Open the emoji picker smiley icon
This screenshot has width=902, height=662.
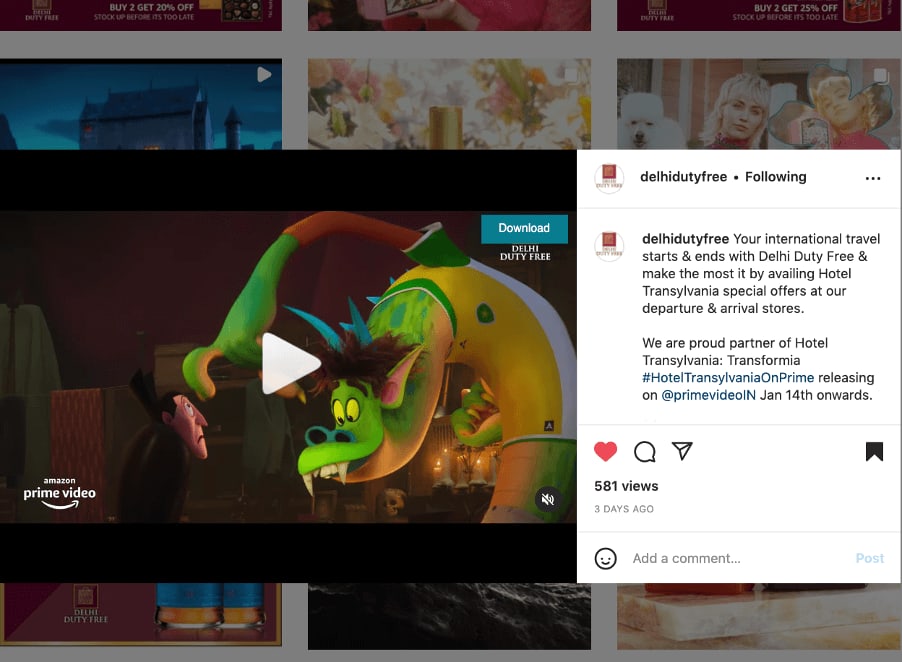pos(605,558)
